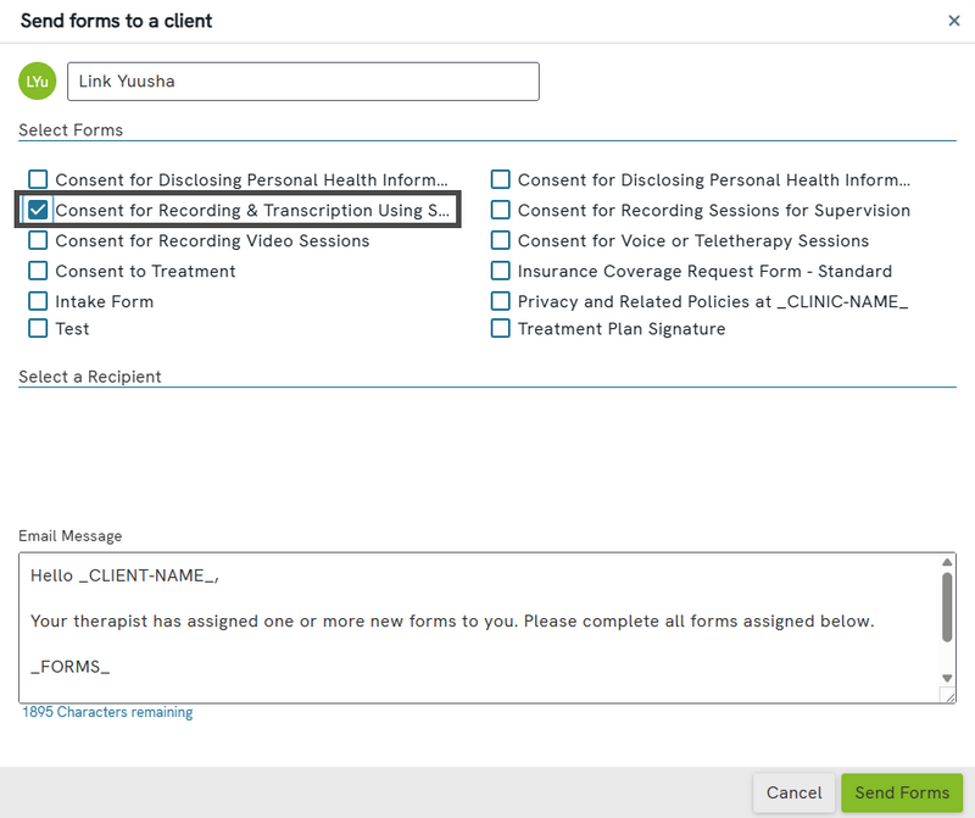Click the email message scrollbar up arrow
The width and height of the screenshot is (975, 818).
(x=947, y=562)
